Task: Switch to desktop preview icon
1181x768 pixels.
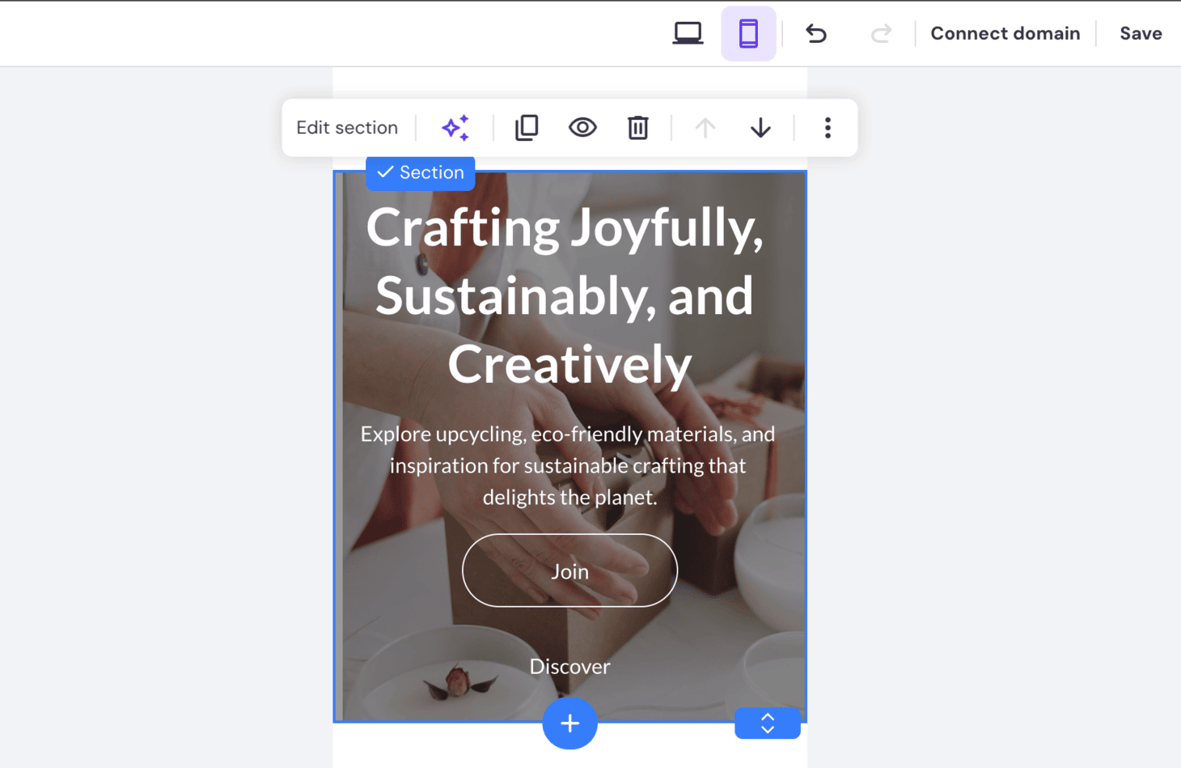Action: (x=688, y=32)
